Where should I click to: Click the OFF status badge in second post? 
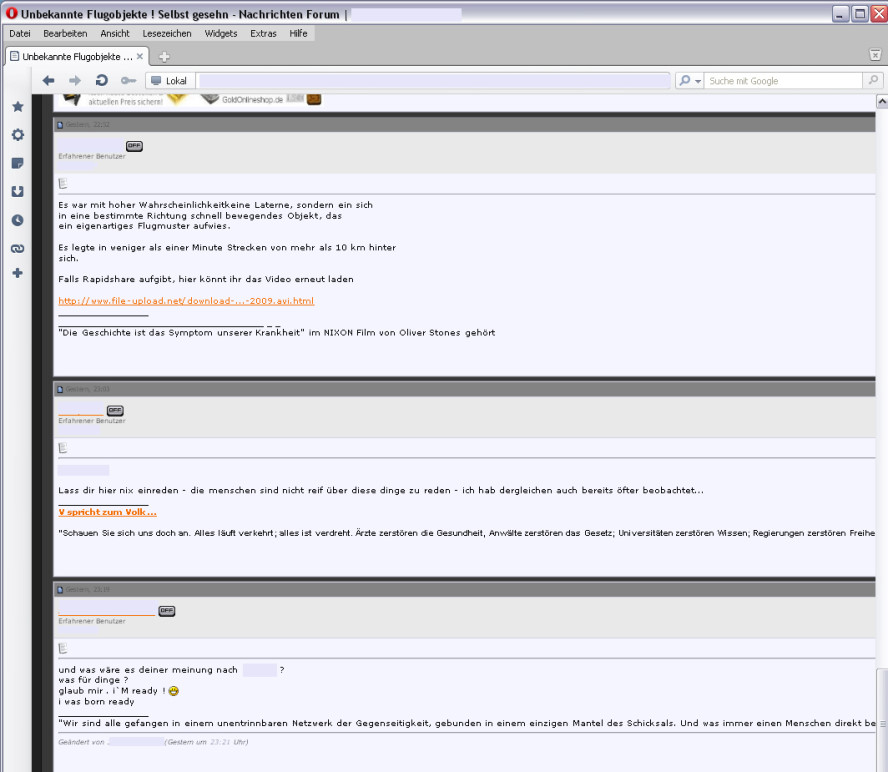115,411
